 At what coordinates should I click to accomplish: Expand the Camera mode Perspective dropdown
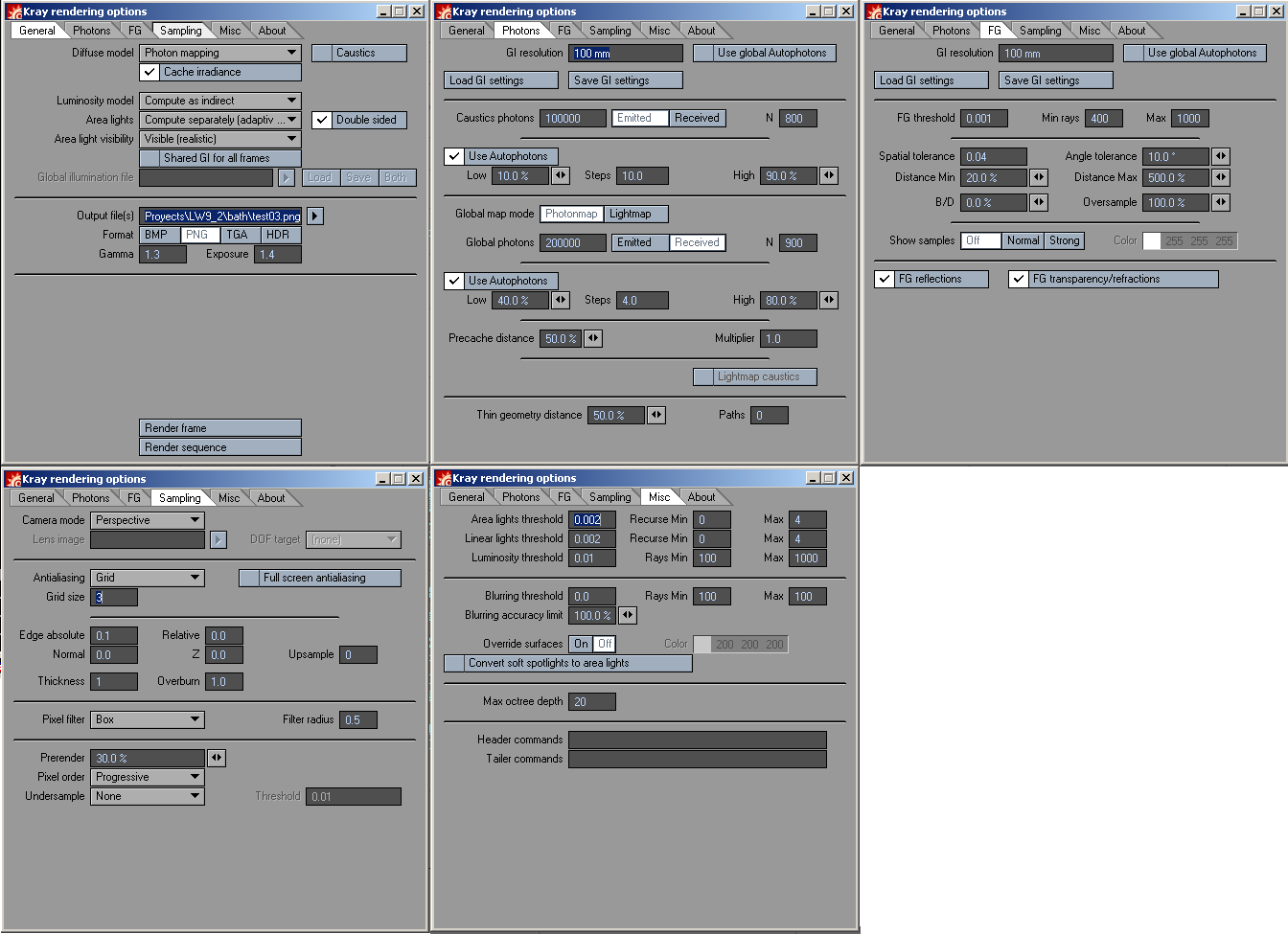coord(148,520)
